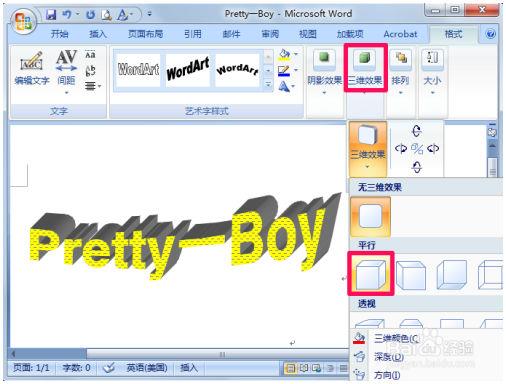Expand the WordArt styles gallery
Image resolution: width=506 pixels, height=384 pixels.
coord(268,85)
